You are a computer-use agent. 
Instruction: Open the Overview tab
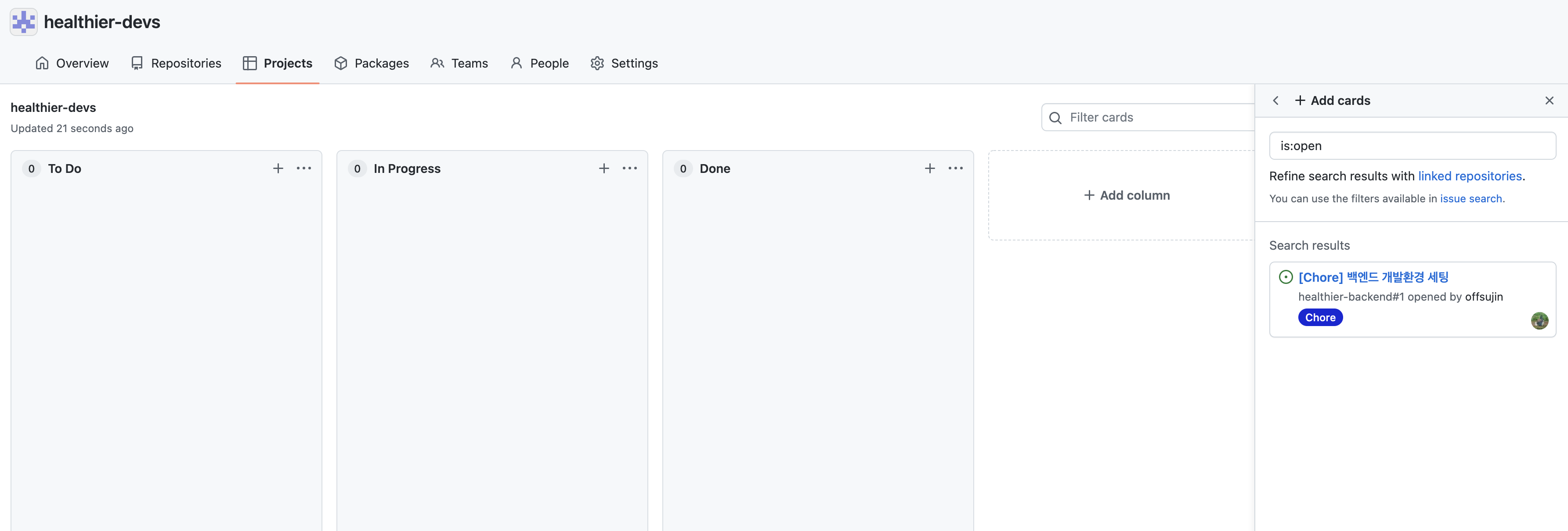(72, 63)
